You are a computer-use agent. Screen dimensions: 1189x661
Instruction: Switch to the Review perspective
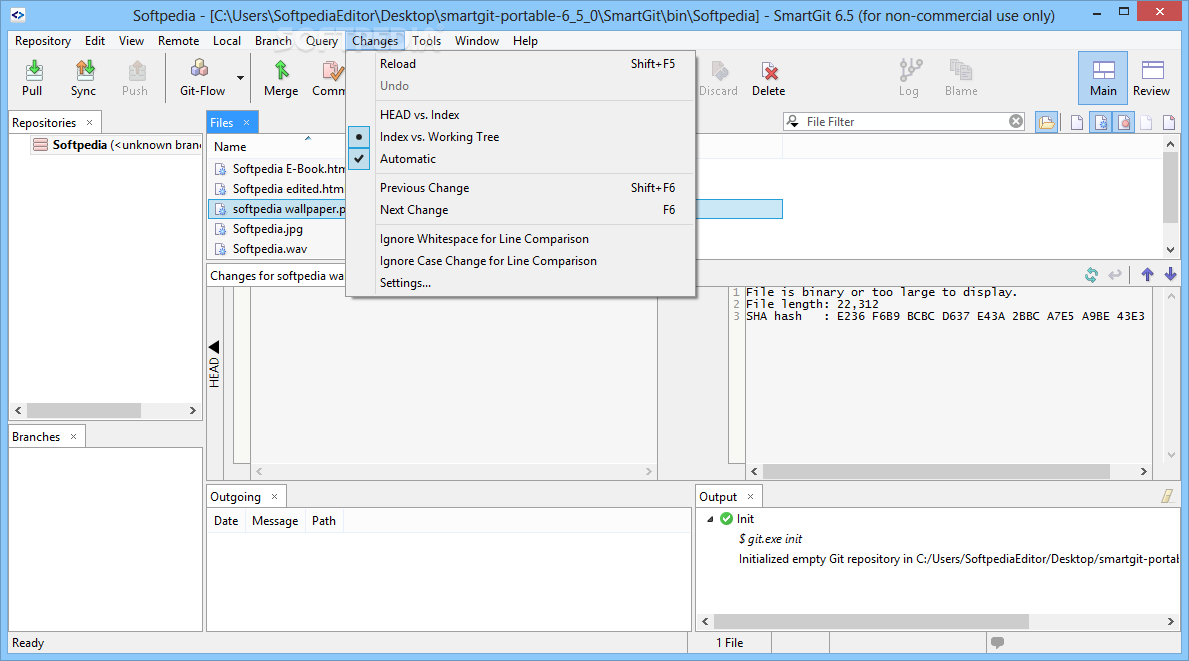1152,78
